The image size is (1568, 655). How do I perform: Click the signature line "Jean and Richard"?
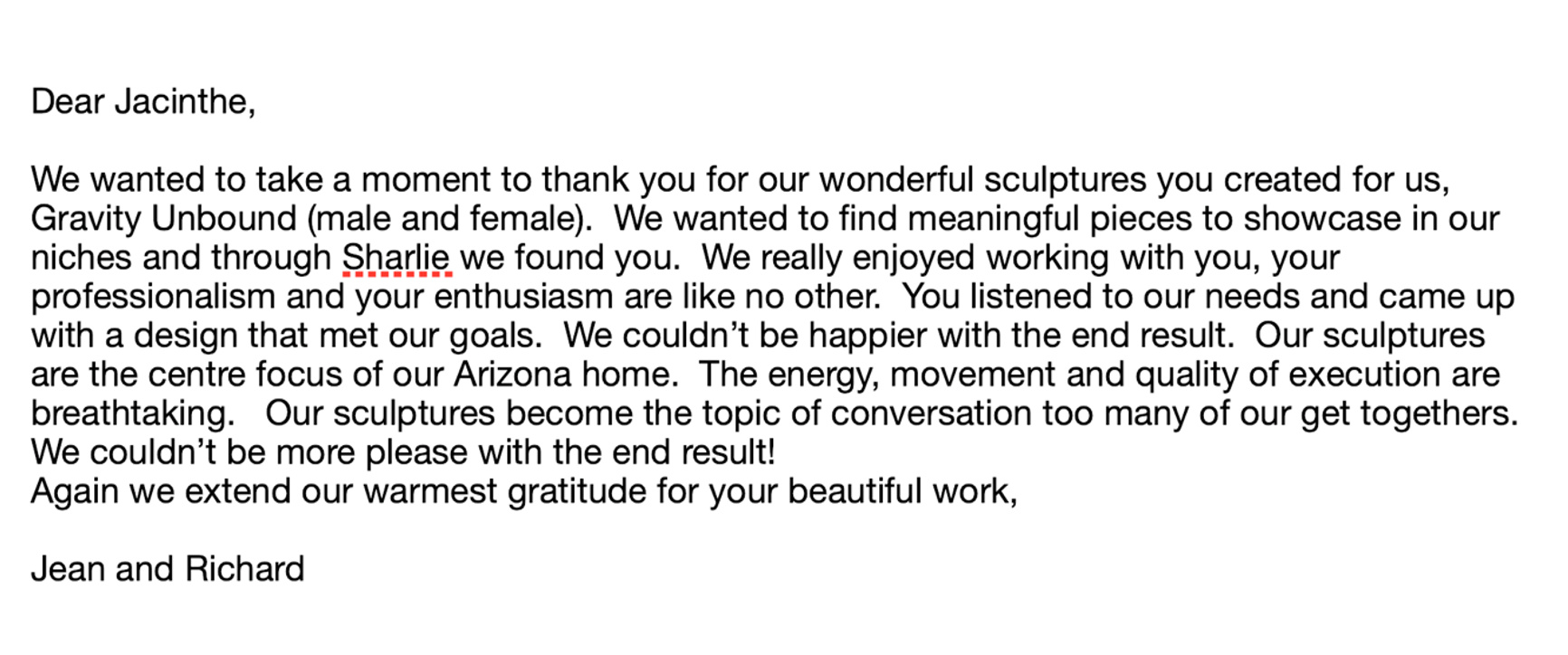pyautogui.click(x=167, y=569)
